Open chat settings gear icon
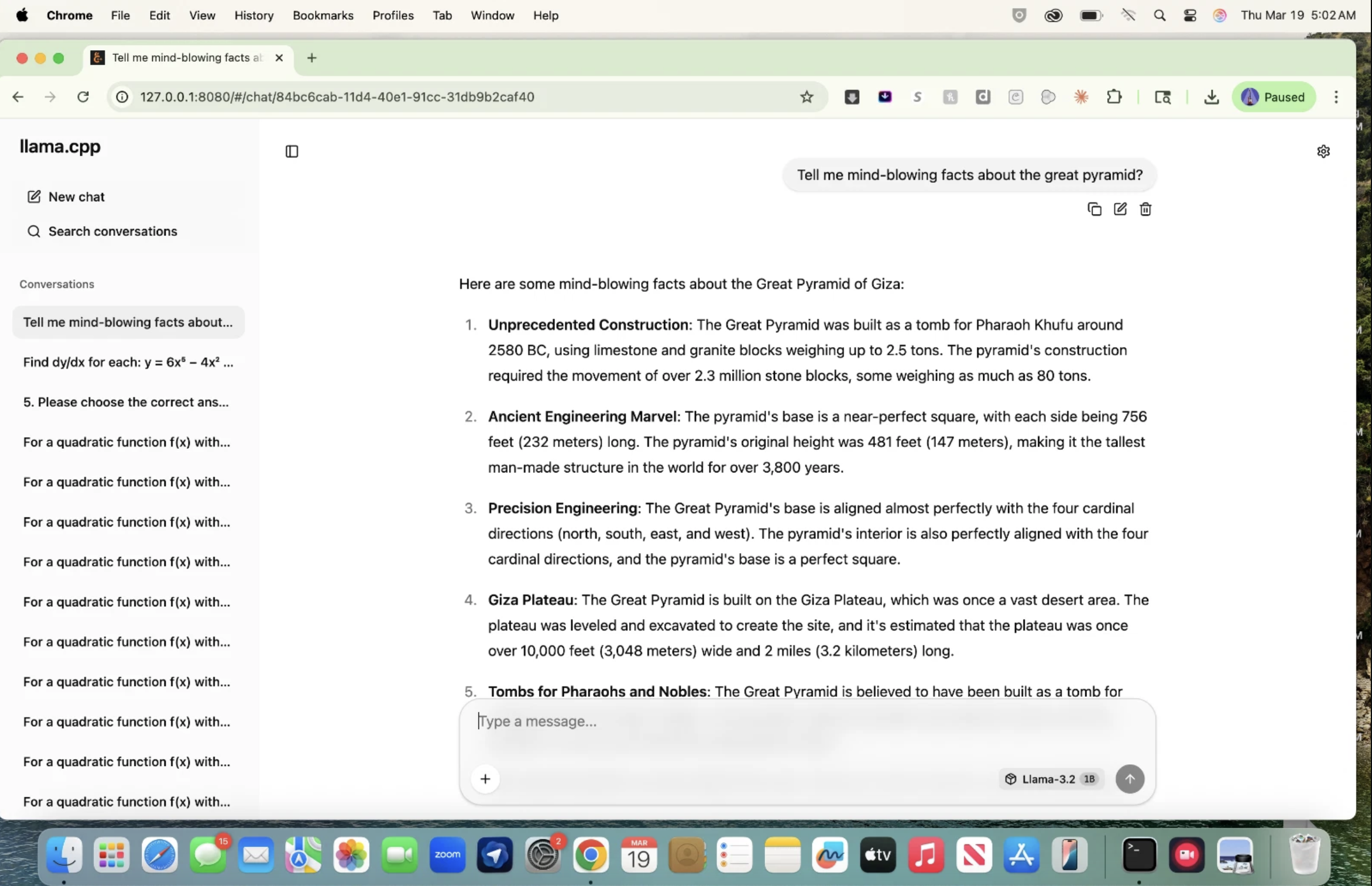Screen dimensions: 1372x886 click(x=1324, y=151)
